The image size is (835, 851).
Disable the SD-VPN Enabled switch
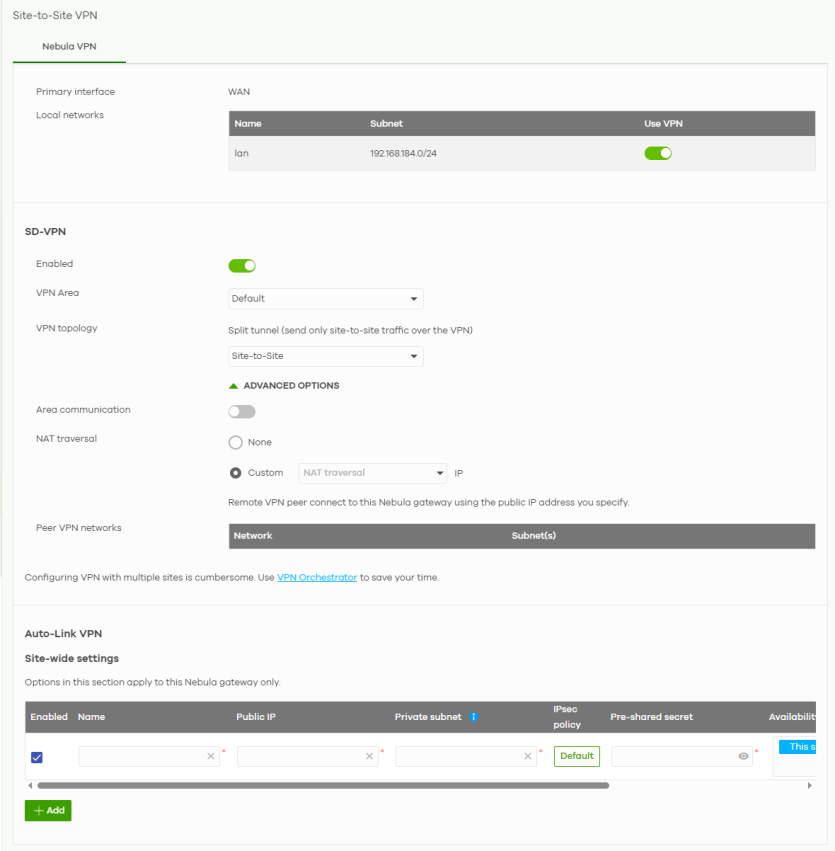tap(242, 265)
